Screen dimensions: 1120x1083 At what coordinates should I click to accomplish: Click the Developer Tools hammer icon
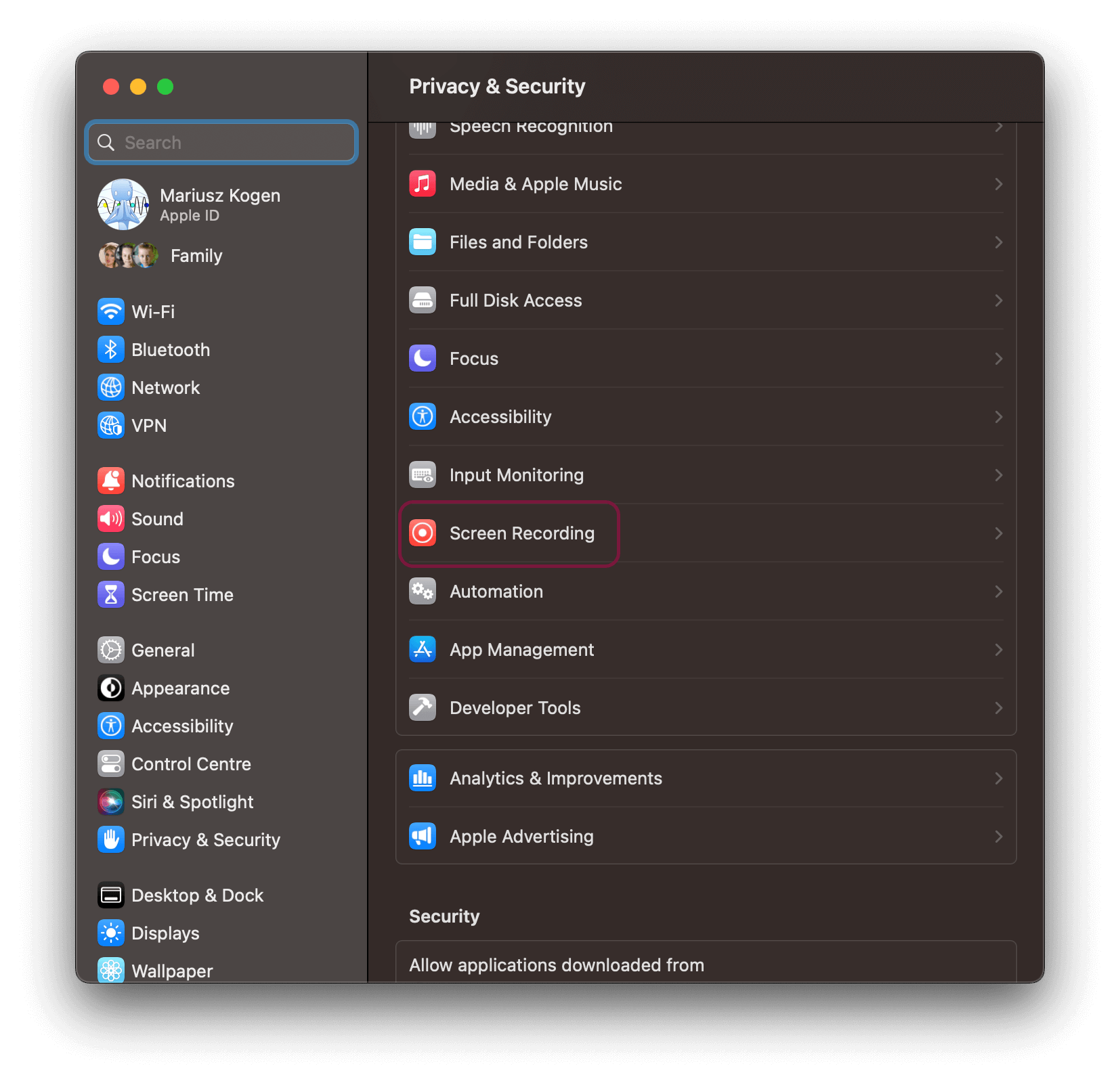pos(423,708)
